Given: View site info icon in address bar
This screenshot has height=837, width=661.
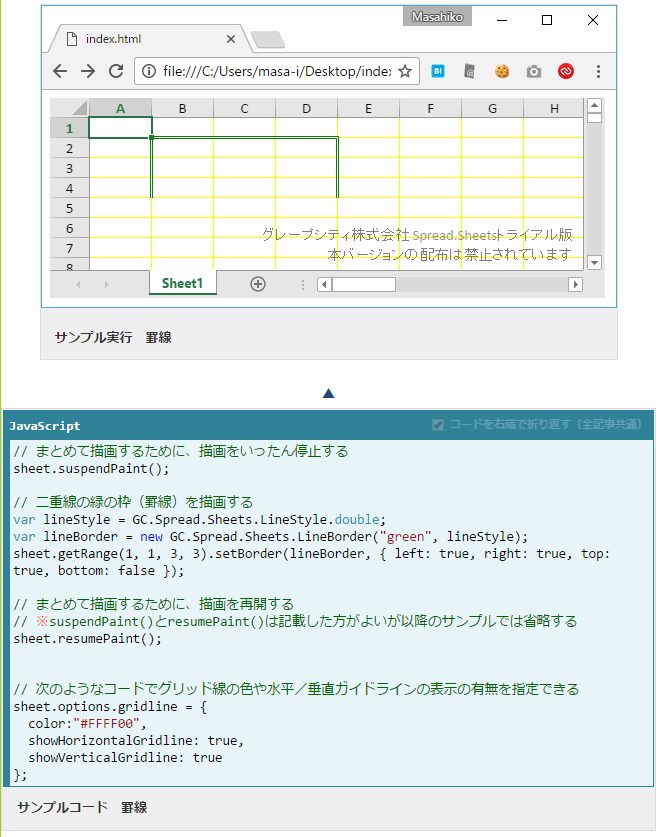Looking at the screenshot, I should point(149,71).
